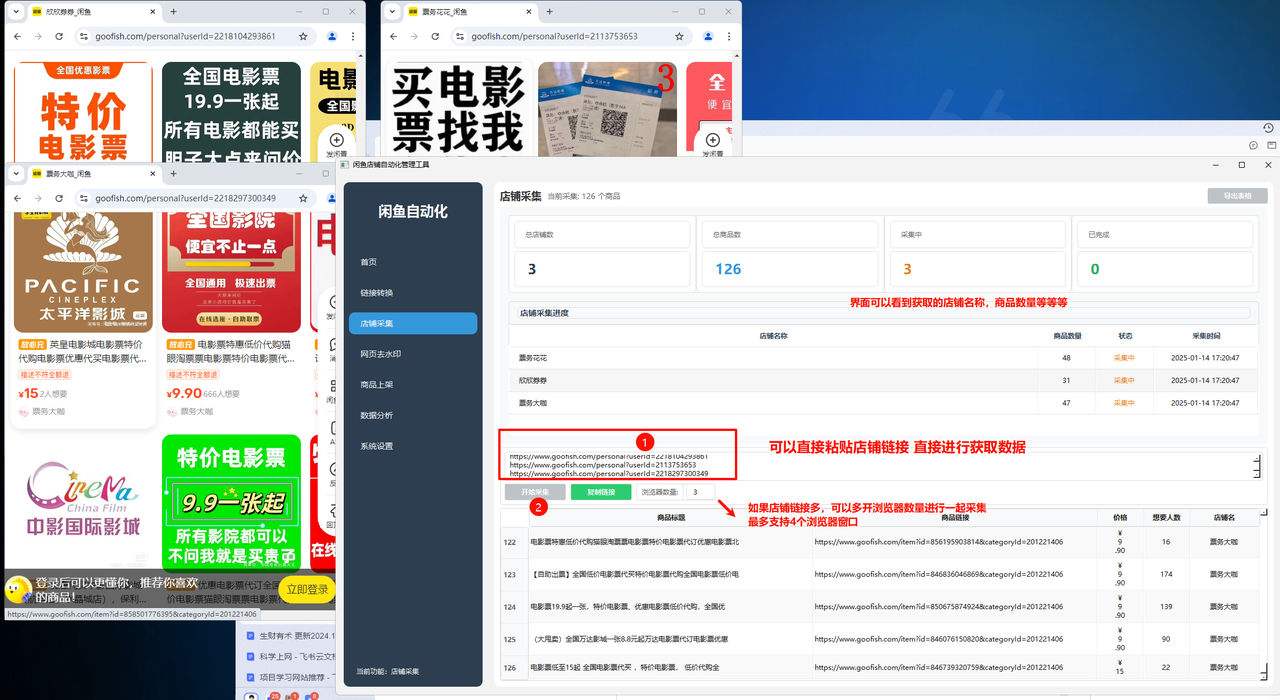This screenshot has height=700, width=1280.
Task: Go back in the 票务大咖 browser window
Action: click(x=16, y=198)
